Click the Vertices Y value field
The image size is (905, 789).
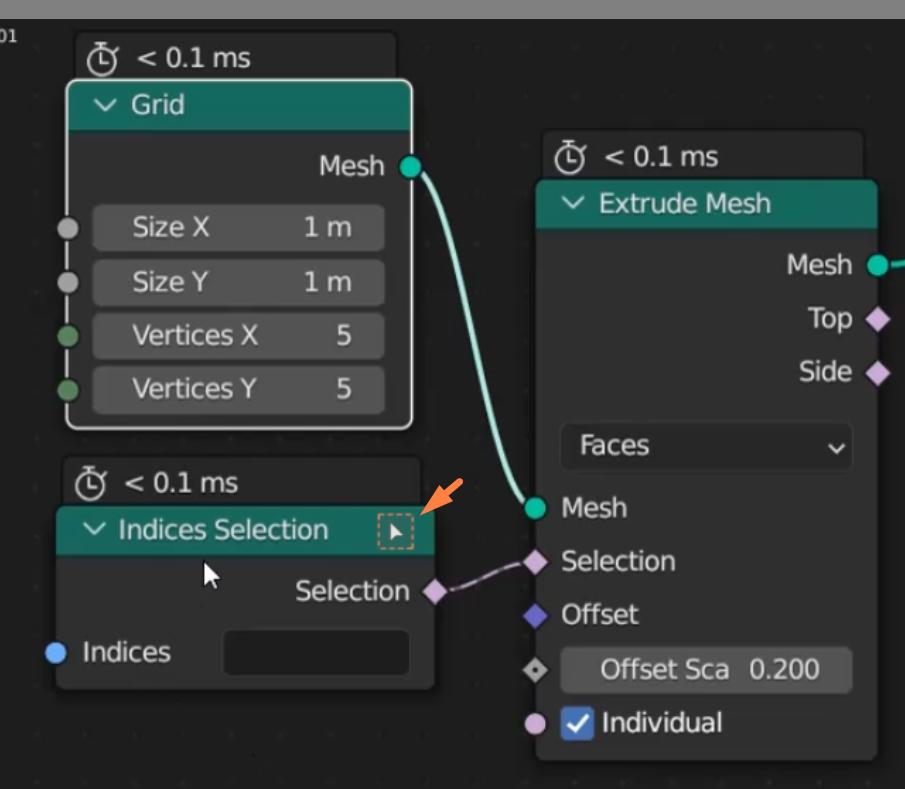238,390
